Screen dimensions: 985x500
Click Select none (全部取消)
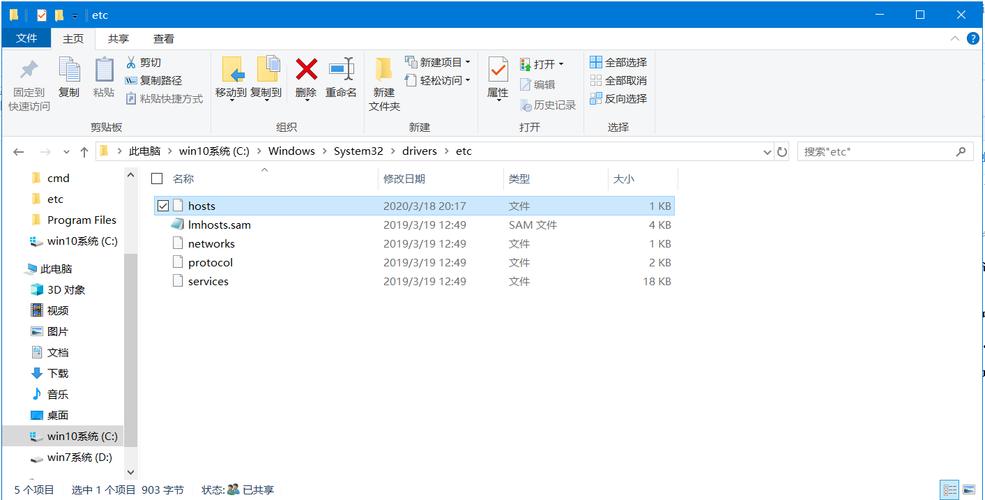tap(619, 80)
